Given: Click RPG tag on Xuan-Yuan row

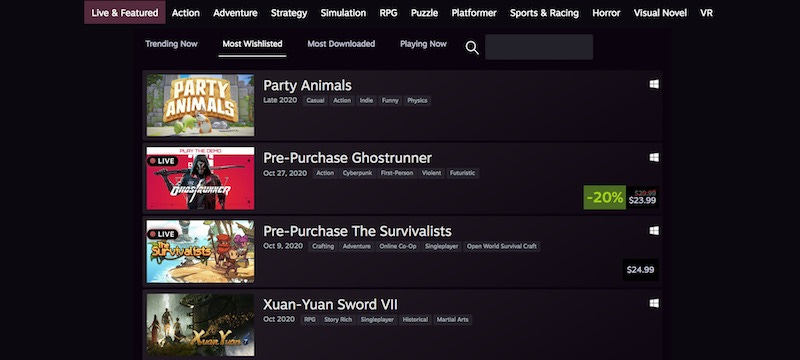Looking at the screenshot, I should click(310, 320).
